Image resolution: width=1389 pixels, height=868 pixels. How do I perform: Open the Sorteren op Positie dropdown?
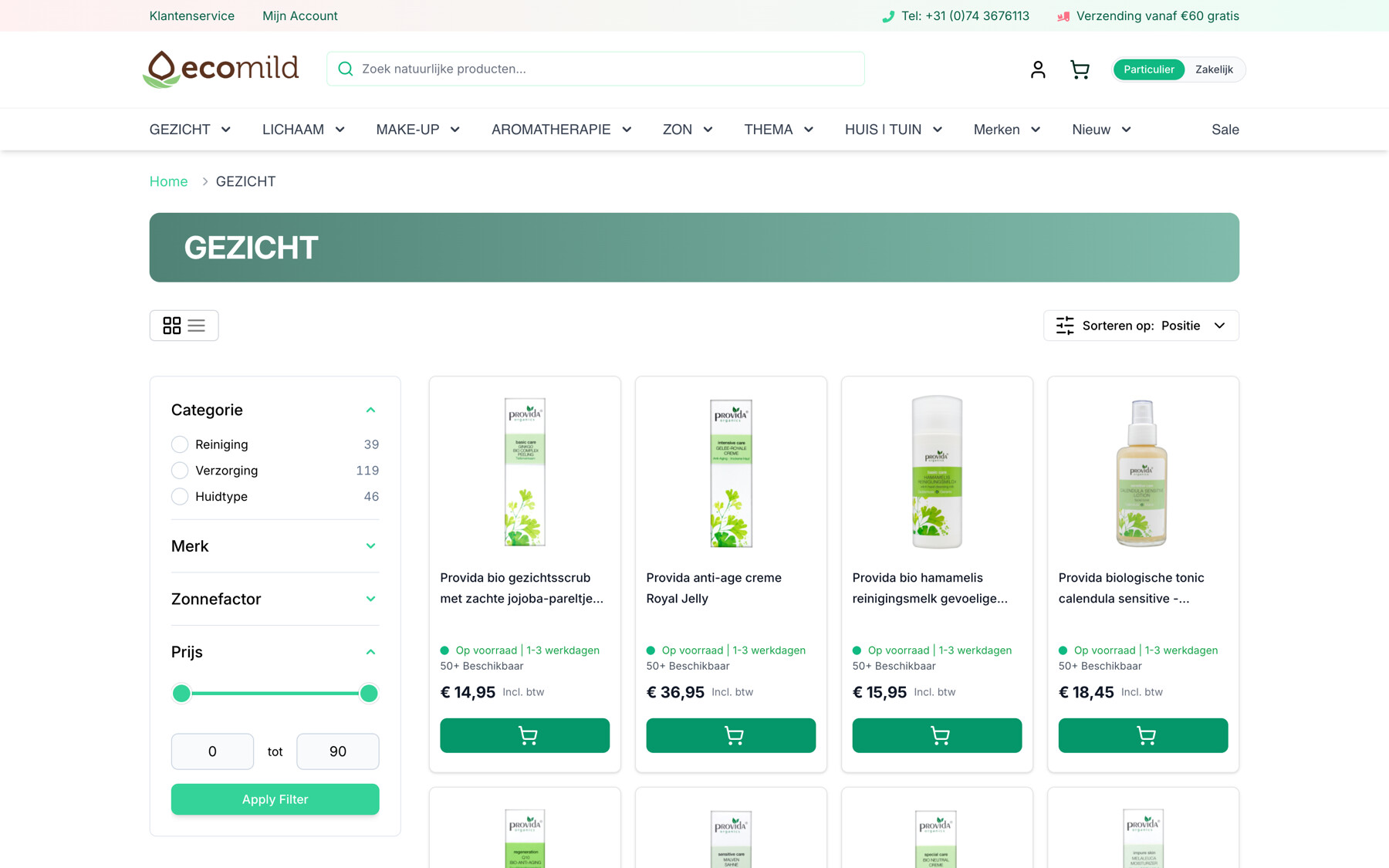pyautogui.click(x=1141, y=326)
